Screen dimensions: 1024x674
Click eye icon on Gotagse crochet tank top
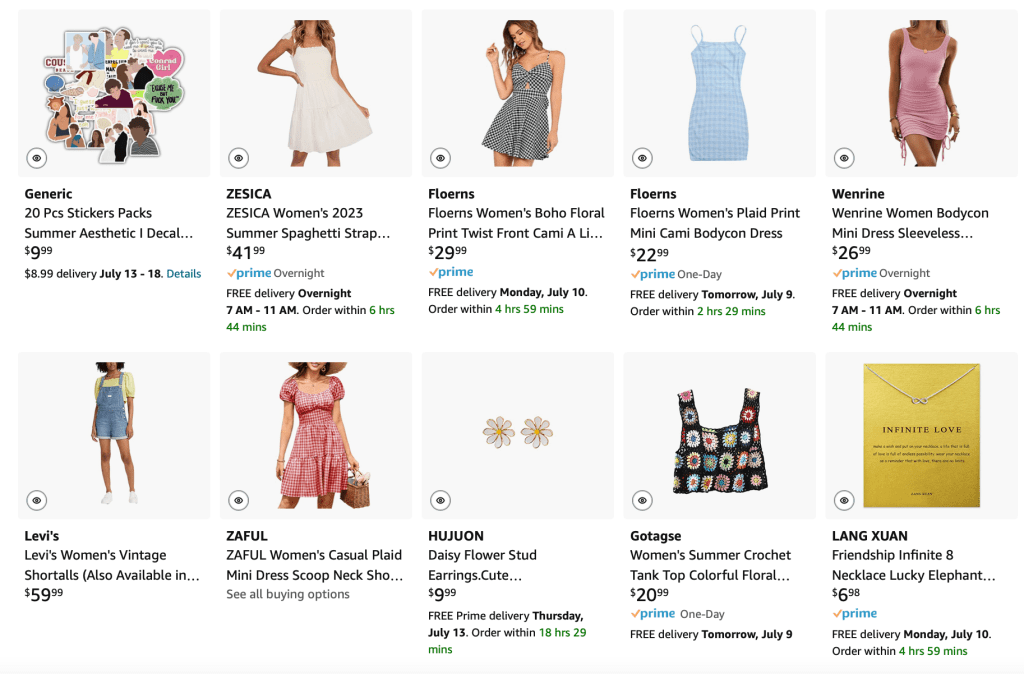(x=642, y=500)
